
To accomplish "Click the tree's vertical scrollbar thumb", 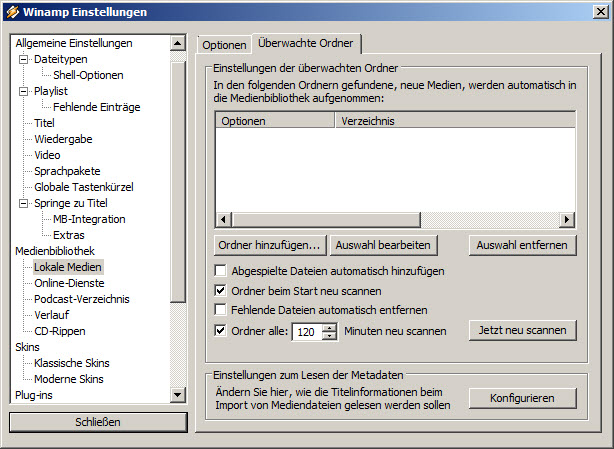I will [x=178, y=181].
